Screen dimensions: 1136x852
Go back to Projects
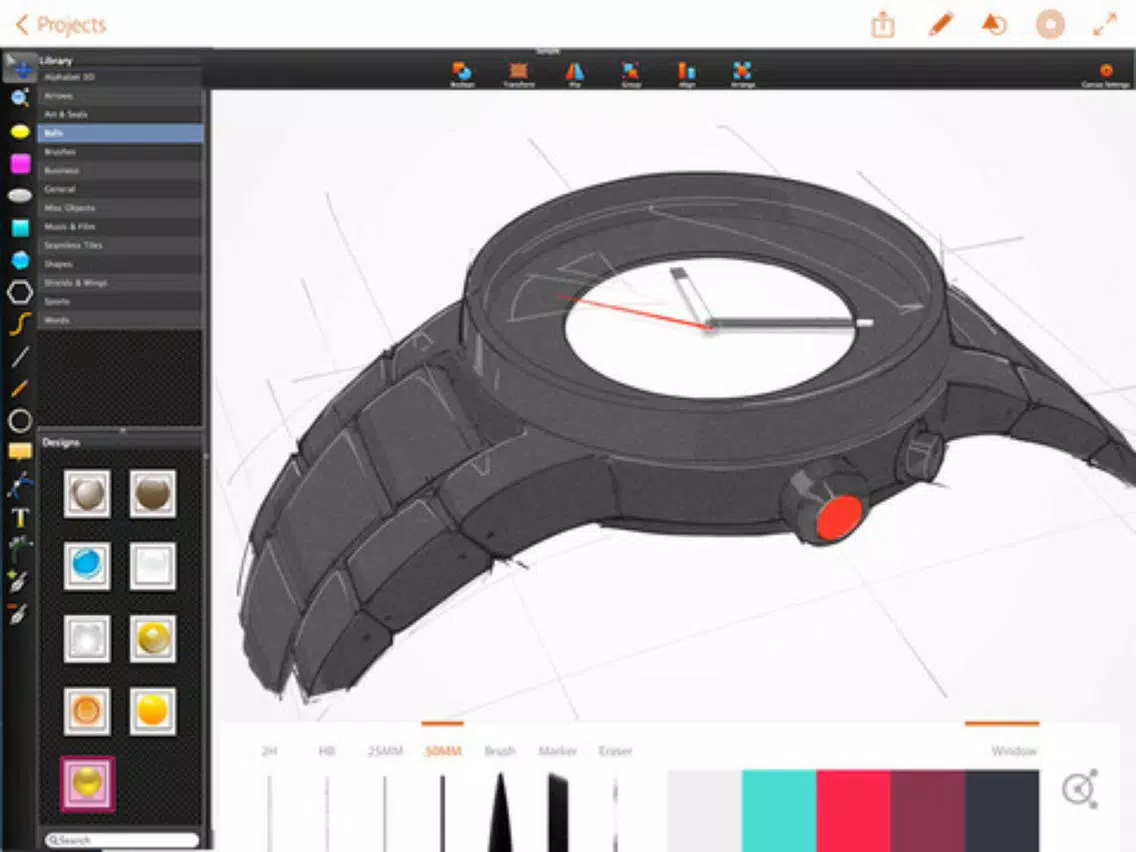pos(61,25)
